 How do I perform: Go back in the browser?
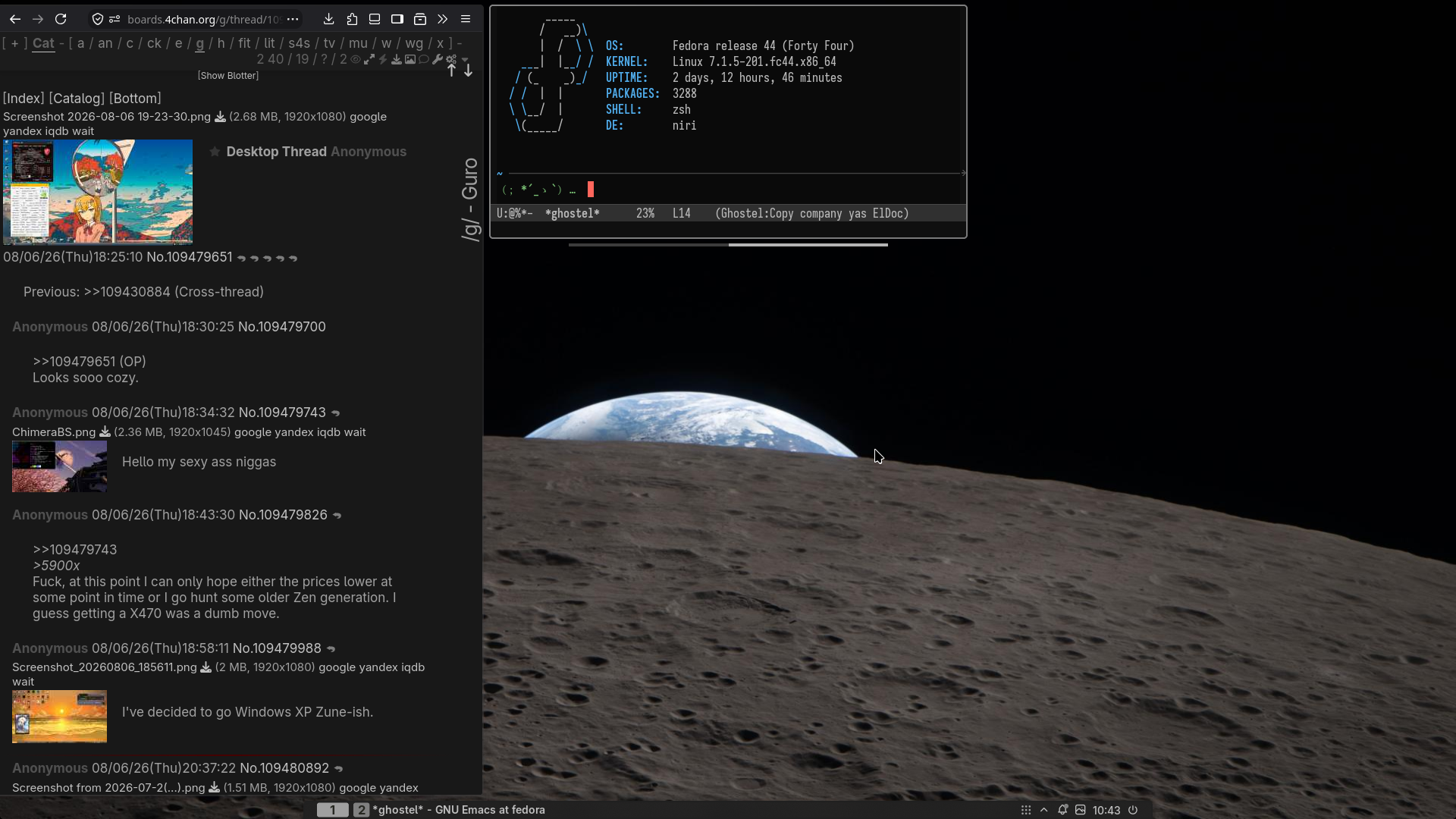[x=15, y=19]
